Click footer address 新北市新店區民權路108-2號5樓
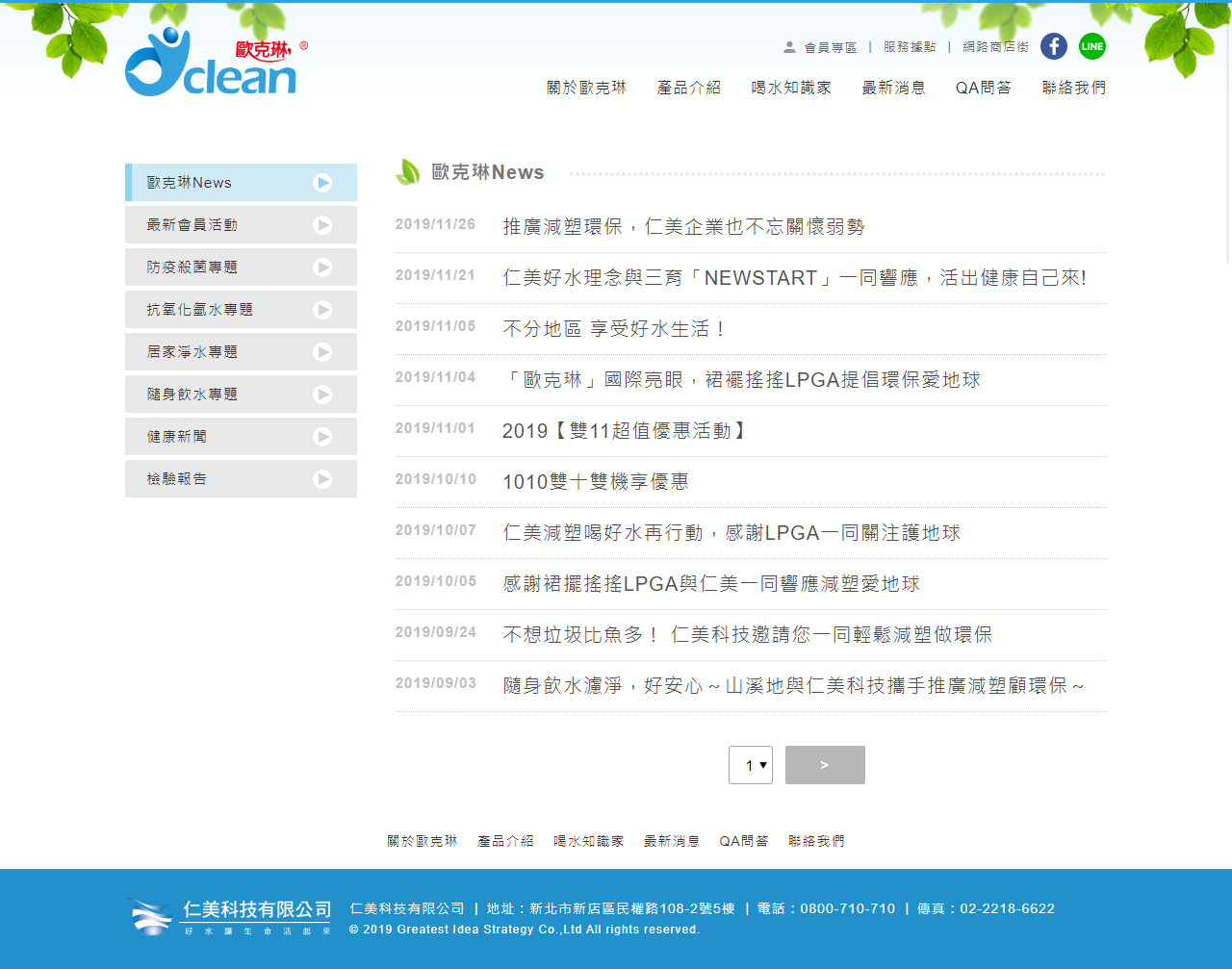Image resolution: width=1232 pixels, height=969 pixels. (632, 908)
